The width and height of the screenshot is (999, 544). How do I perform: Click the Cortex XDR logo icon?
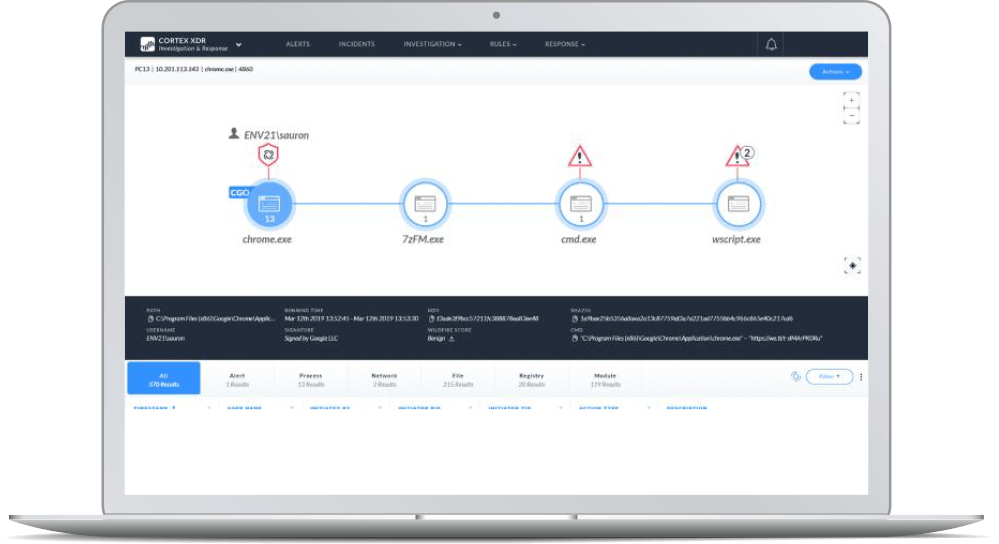pyautogui.click(x=148, y=44)
